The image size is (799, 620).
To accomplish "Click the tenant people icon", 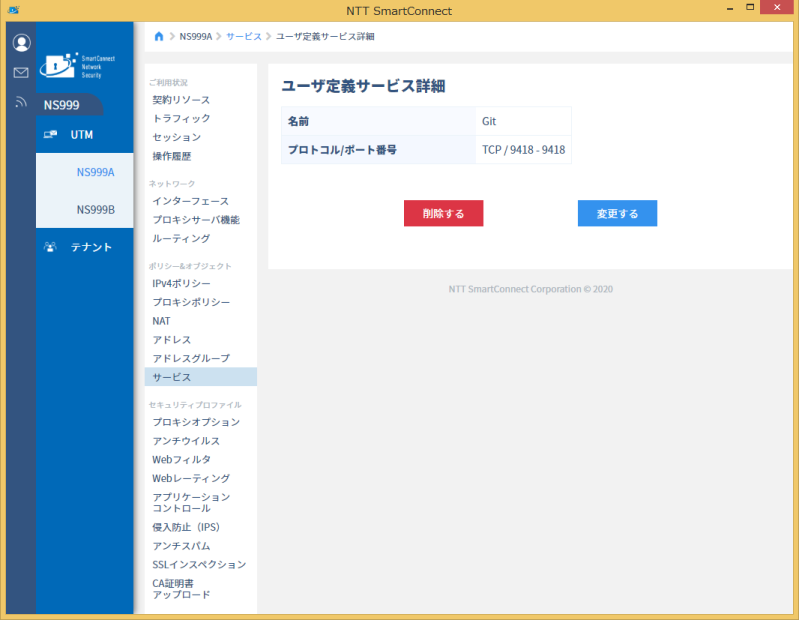I will (50, 247).
